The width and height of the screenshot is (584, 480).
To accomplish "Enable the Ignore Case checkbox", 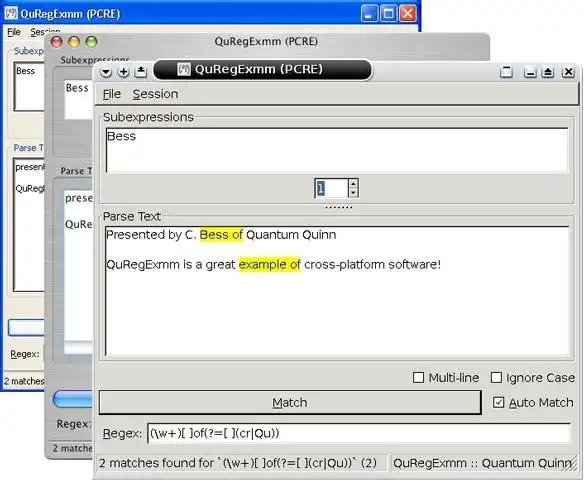I will (x=496, y=378).
